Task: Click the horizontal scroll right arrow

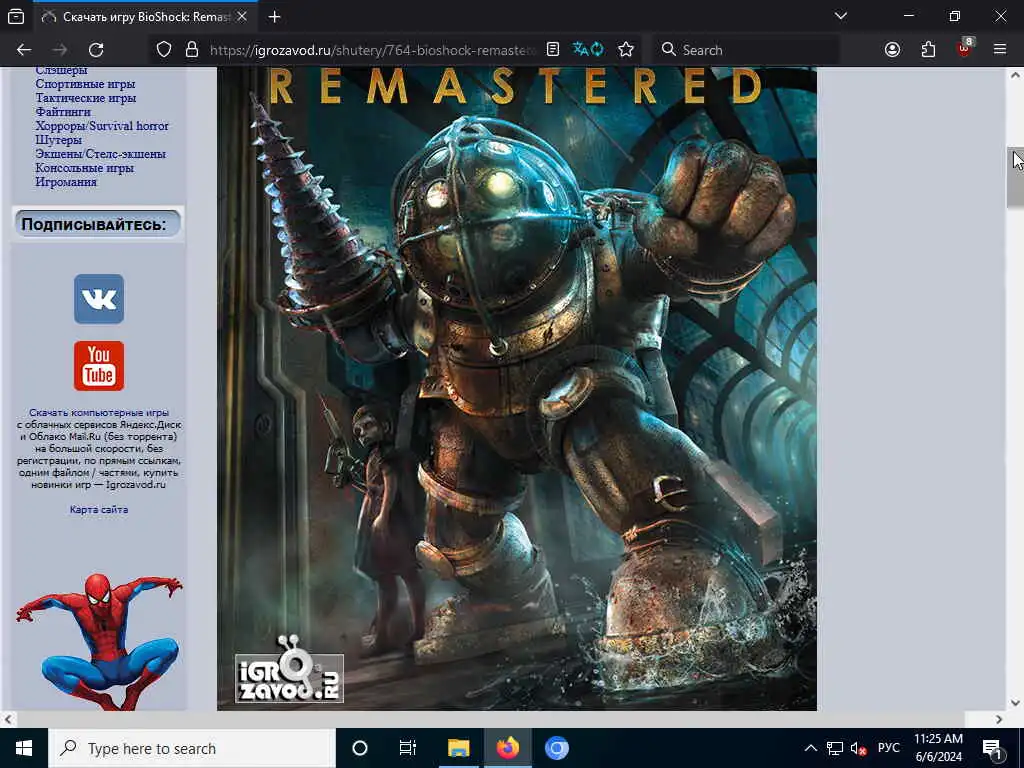Action: [999, 719]
